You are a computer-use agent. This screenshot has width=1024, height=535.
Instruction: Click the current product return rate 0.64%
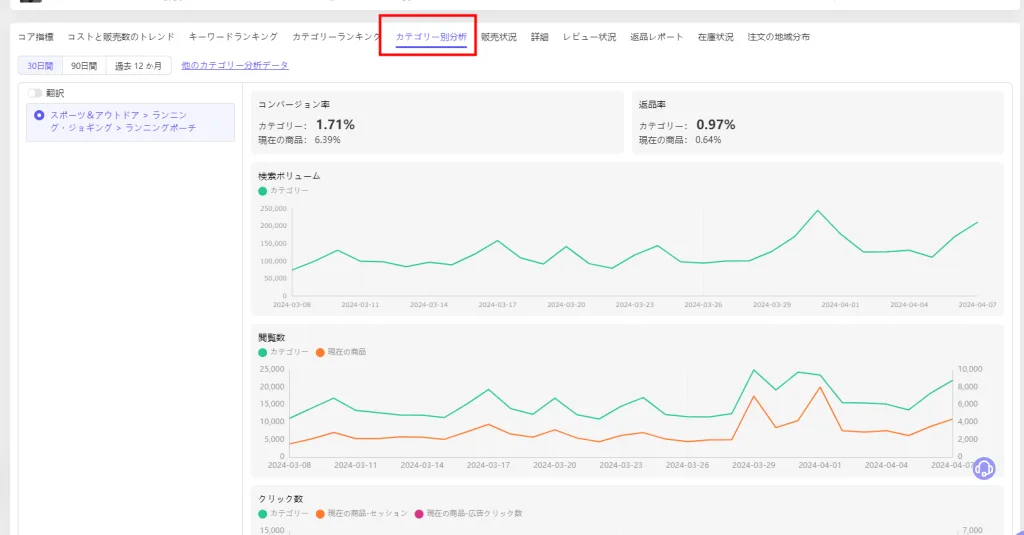tap(708, 140)
